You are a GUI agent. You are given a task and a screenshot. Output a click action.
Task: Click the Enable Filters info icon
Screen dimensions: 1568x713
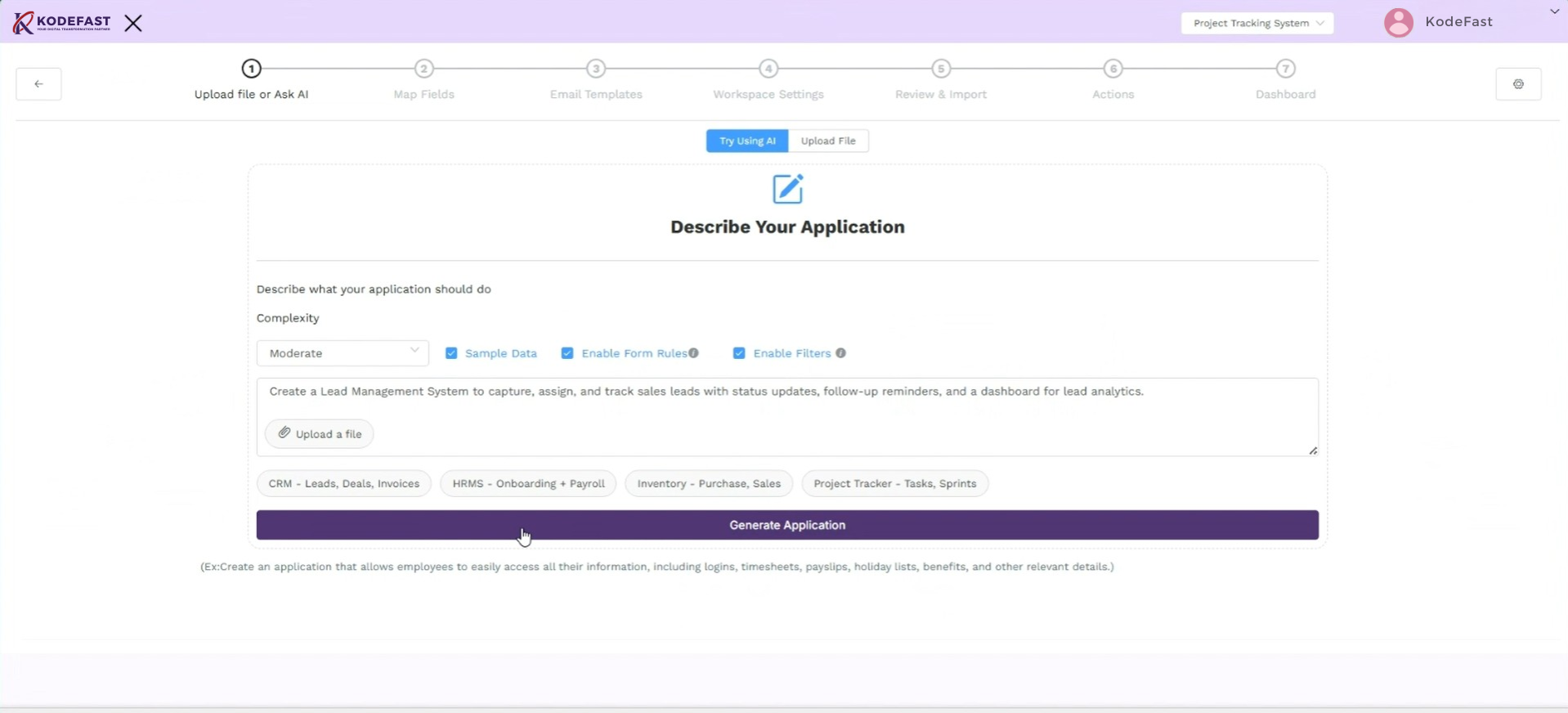(840, 353)
